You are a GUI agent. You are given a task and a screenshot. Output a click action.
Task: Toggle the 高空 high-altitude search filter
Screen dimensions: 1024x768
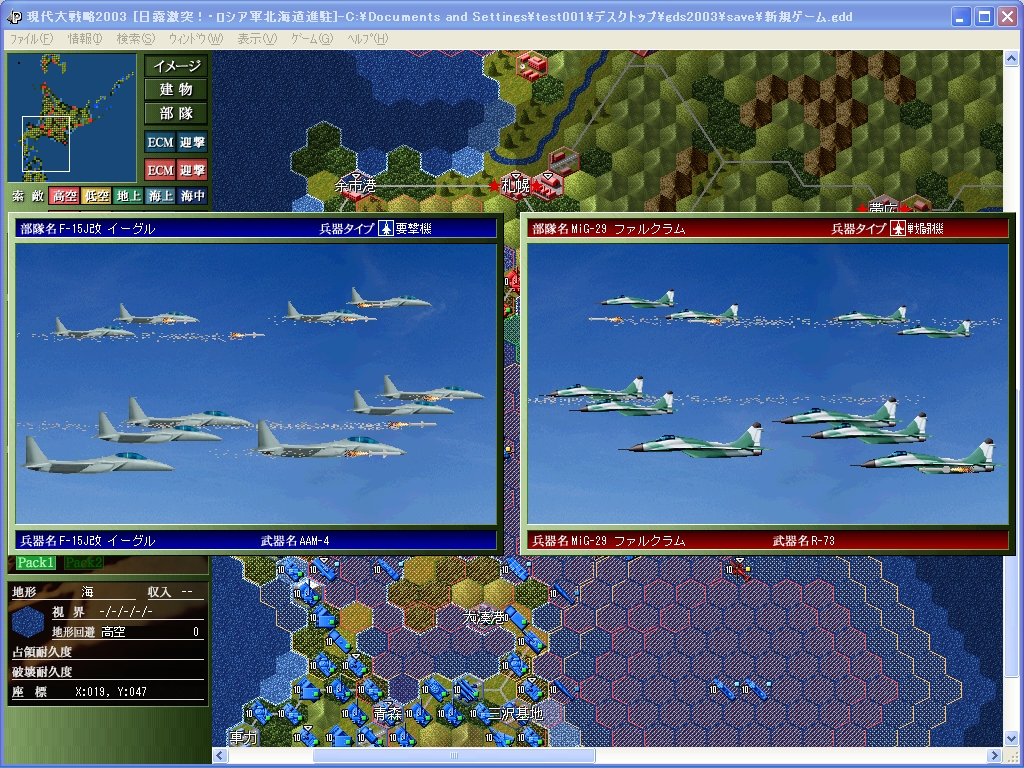[64, 196]
